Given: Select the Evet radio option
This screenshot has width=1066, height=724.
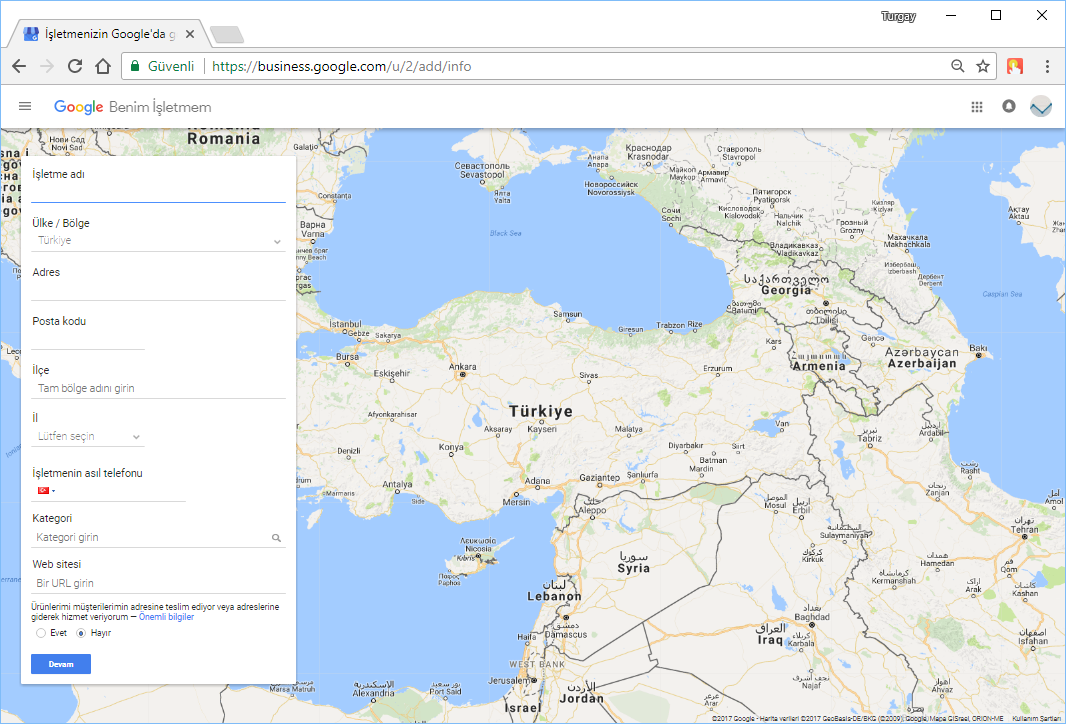Looking at the screenshot, I should point(41,633).
